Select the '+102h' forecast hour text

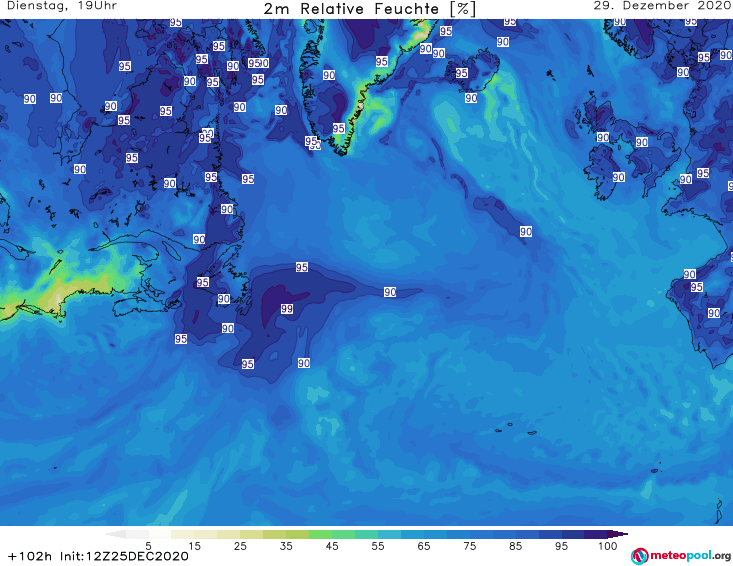[30, 556]
